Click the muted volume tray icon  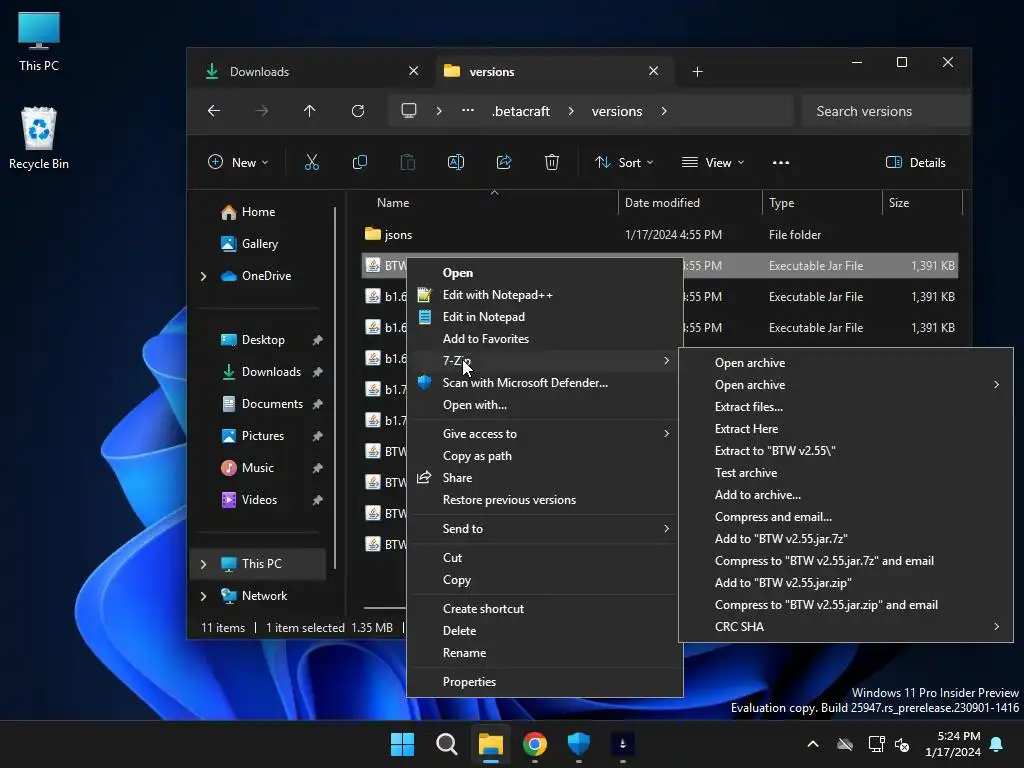(x=902, y=744)
